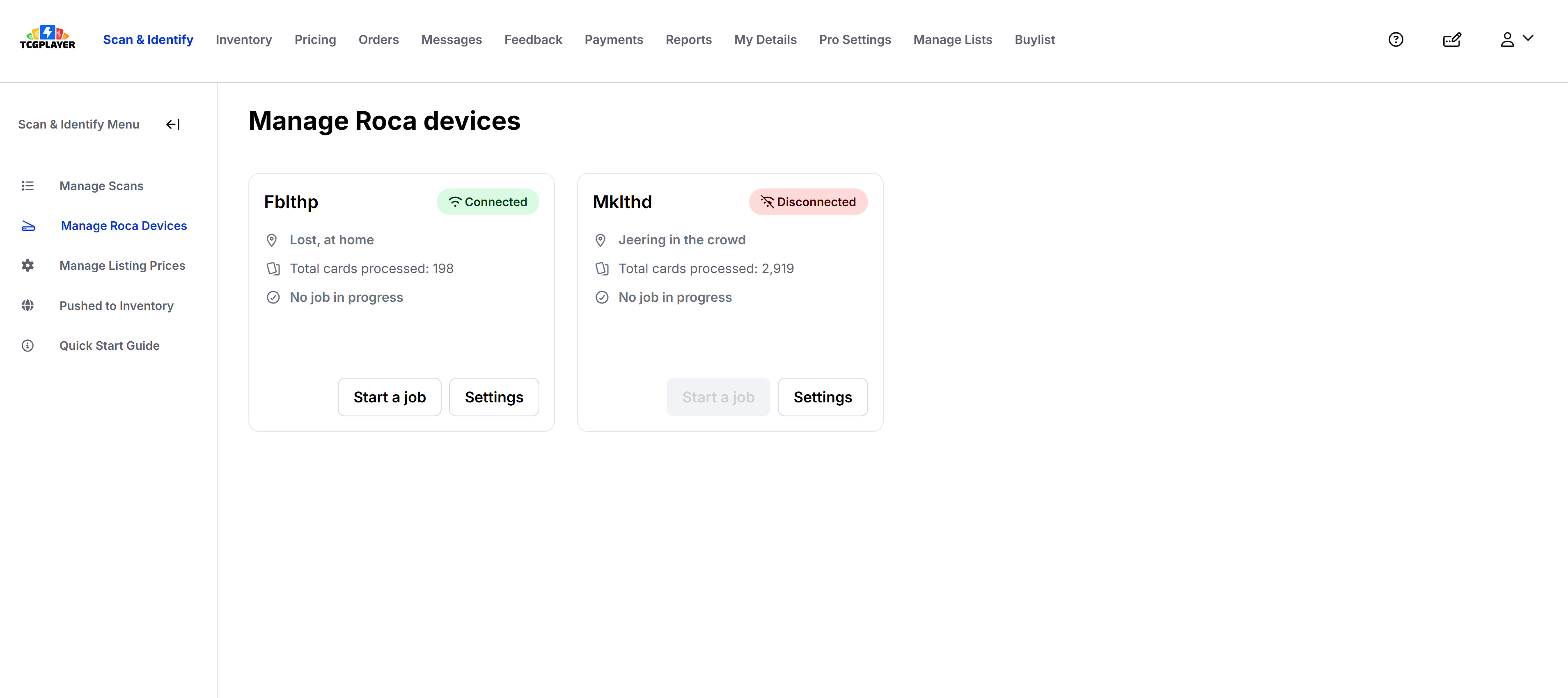Switch to the Orders tab

378,39
